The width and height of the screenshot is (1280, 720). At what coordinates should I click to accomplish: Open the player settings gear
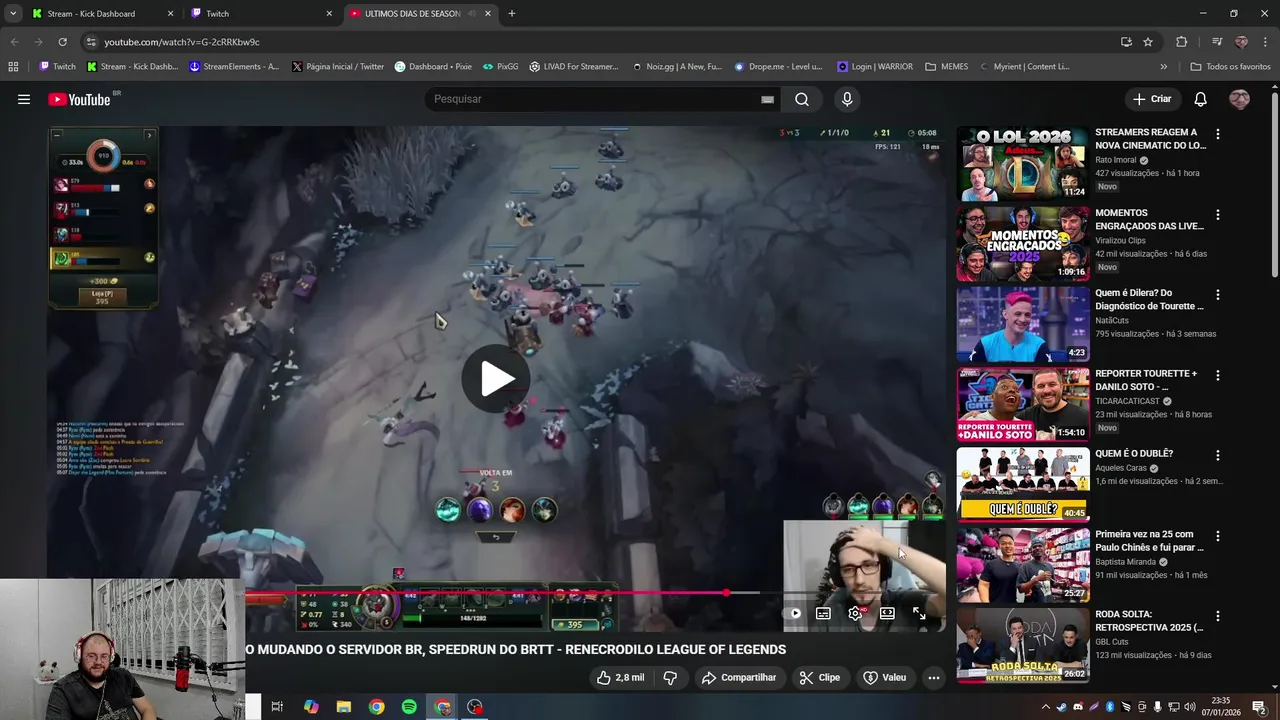click(855, 613)
